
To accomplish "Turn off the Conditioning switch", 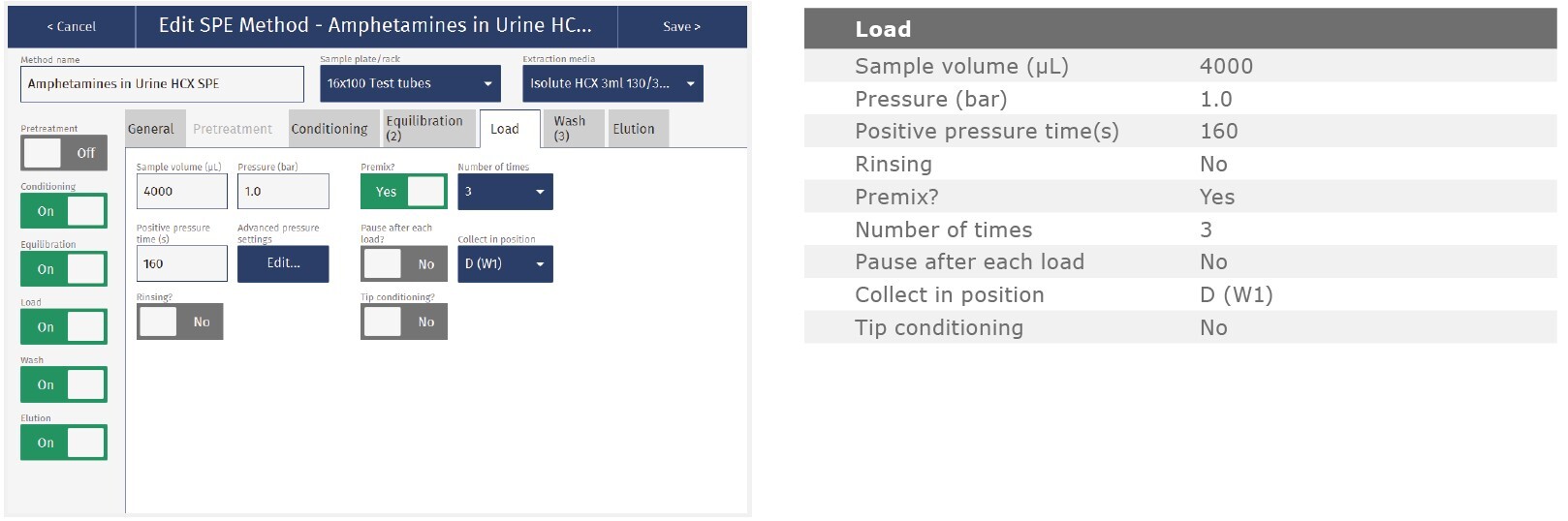I will [x=63, y=211].
